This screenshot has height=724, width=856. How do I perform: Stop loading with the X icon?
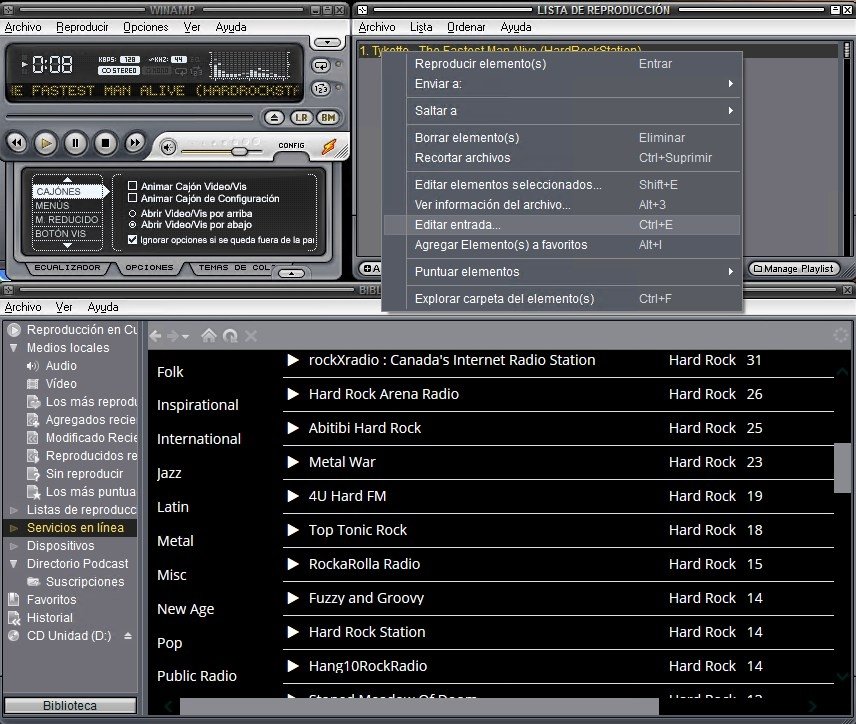coord(251,336)
